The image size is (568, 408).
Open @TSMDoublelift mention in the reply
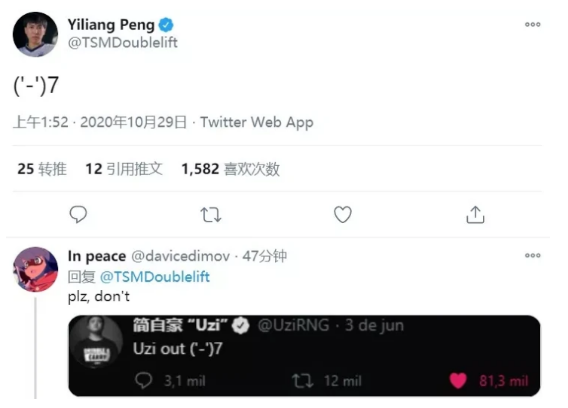tap(155, 277)
